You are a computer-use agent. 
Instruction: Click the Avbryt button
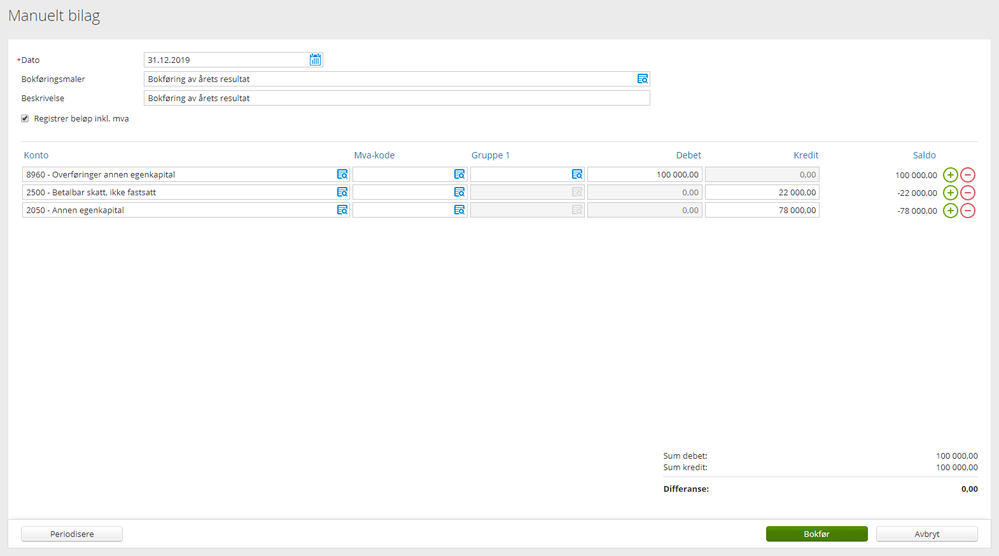926,534
